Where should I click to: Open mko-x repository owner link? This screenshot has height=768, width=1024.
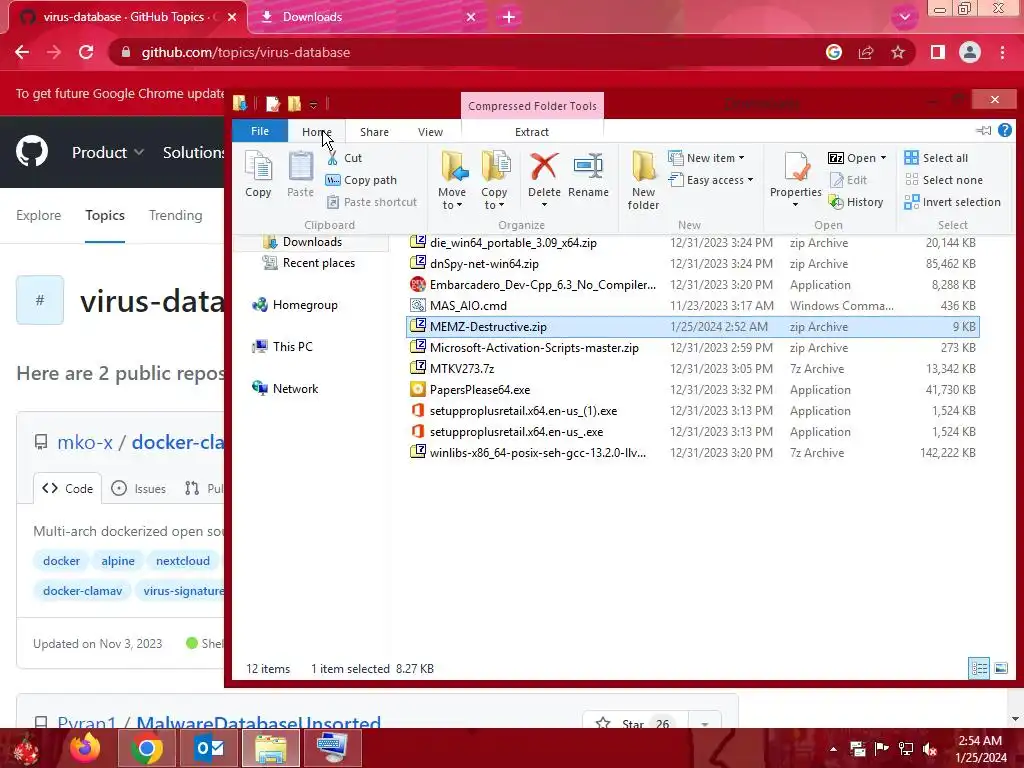coord(85,442)
